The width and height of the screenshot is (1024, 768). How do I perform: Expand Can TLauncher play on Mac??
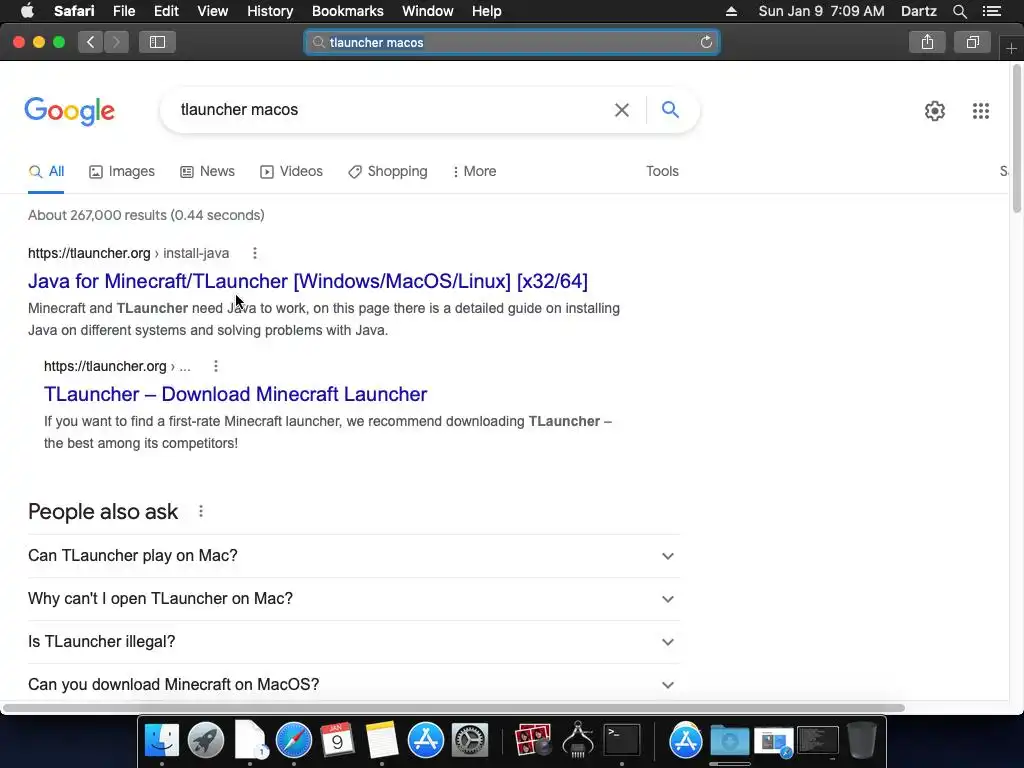(354, 556)
